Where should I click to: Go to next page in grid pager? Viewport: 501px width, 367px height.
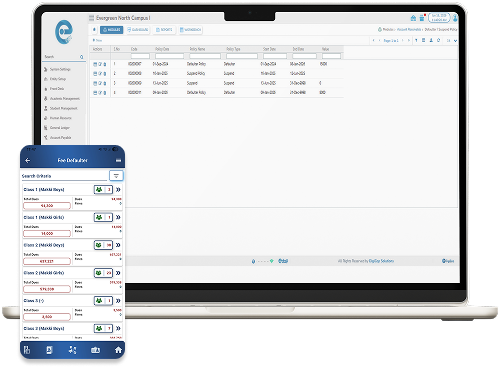(403, 41)
